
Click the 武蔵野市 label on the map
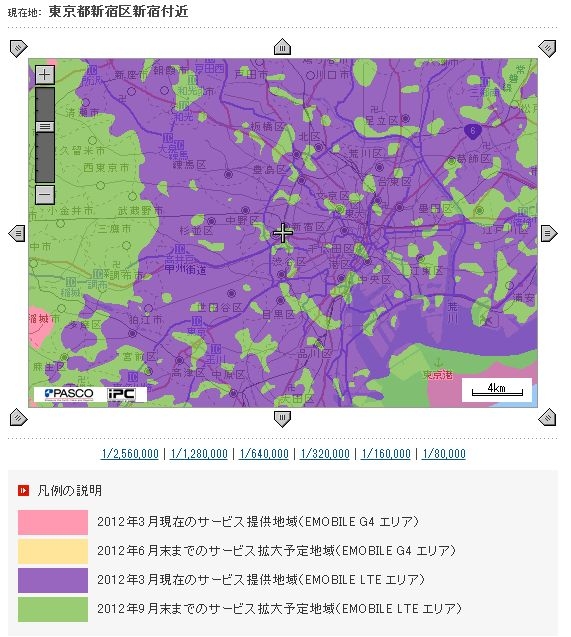[140, 210]
